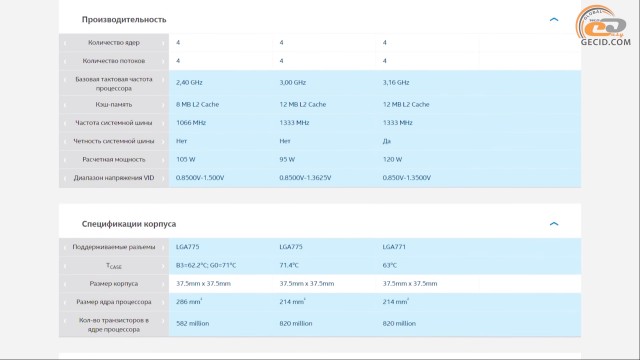Select the 0.850V-1.3500V voltage range
This screenshot has width=640, height=360.
[x=407, y=178]
